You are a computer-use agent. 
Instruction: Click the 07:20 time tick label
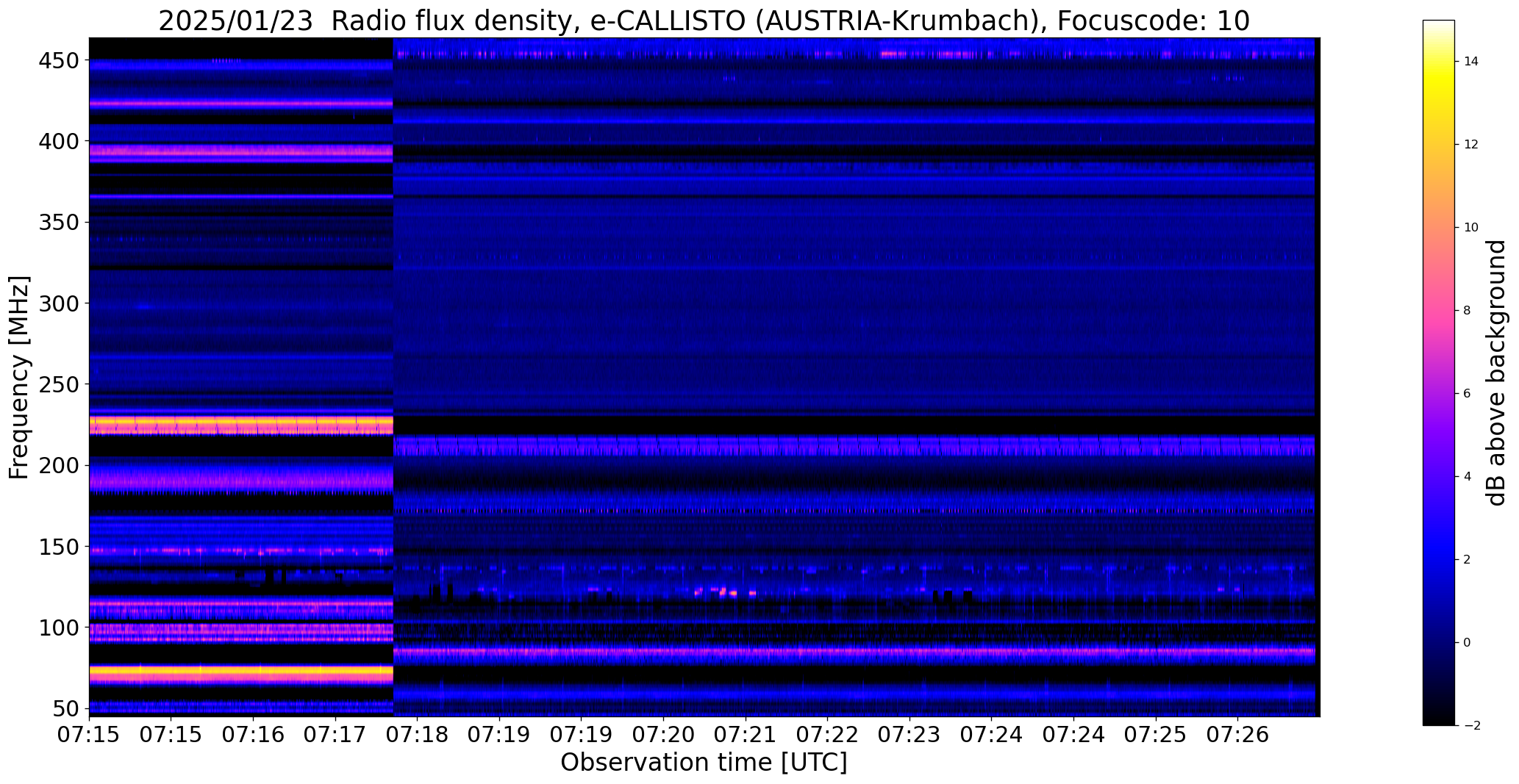click(664, 735)
